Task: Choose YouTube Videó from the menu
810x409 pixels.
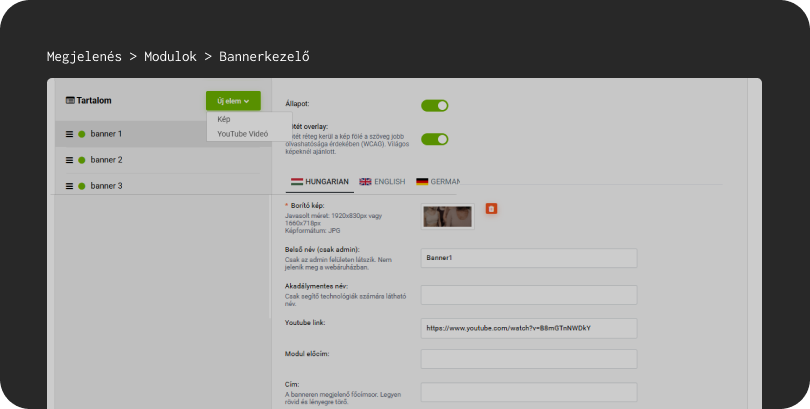Action: pyautogui.click(x=242, y=134)
